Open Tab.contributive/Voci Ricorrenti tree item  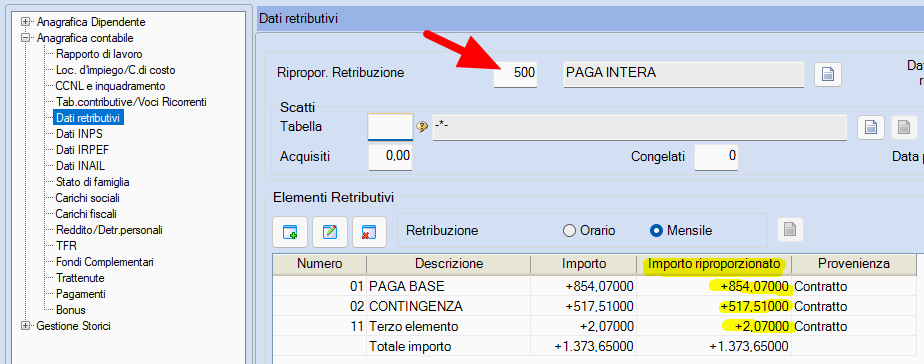131,102
